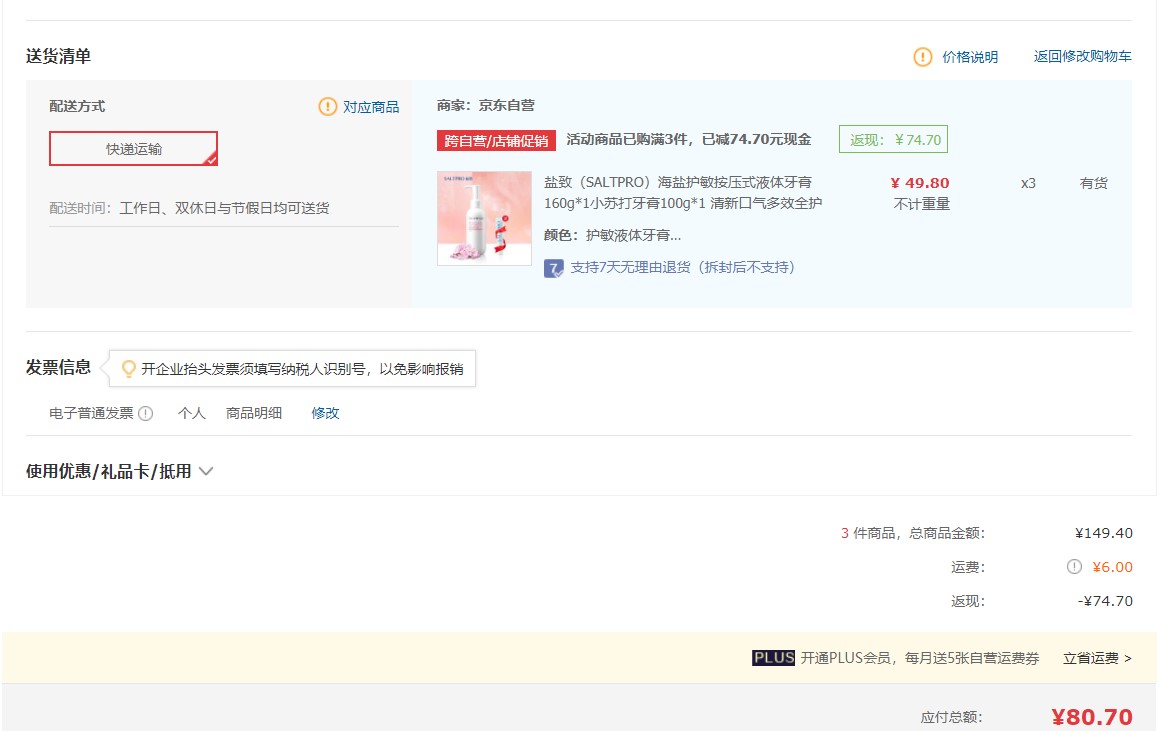Click the 个人 invoice title text
The width and height of the screenshot is (1176, 731).
pos(191,413)
